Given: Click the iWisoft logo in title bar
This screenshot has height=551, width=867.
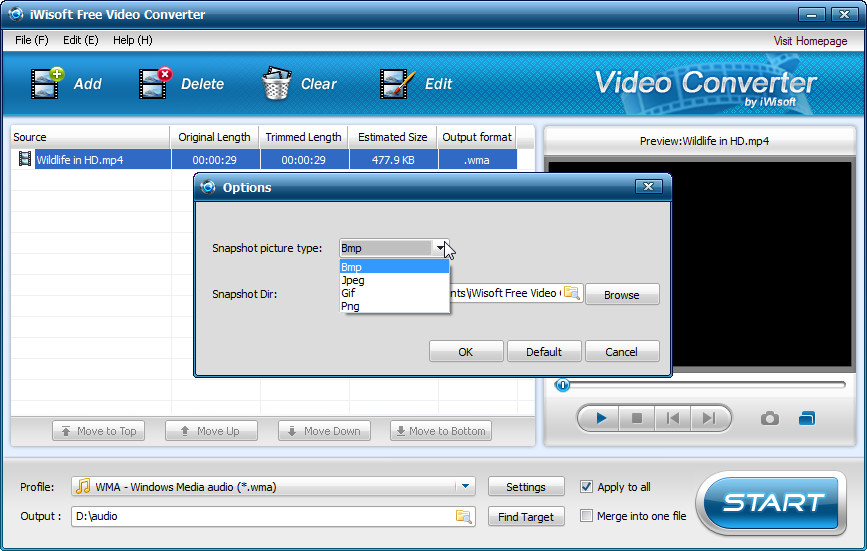Looking at the screenshot, I should pyautogui.click(x=15, y=14).
